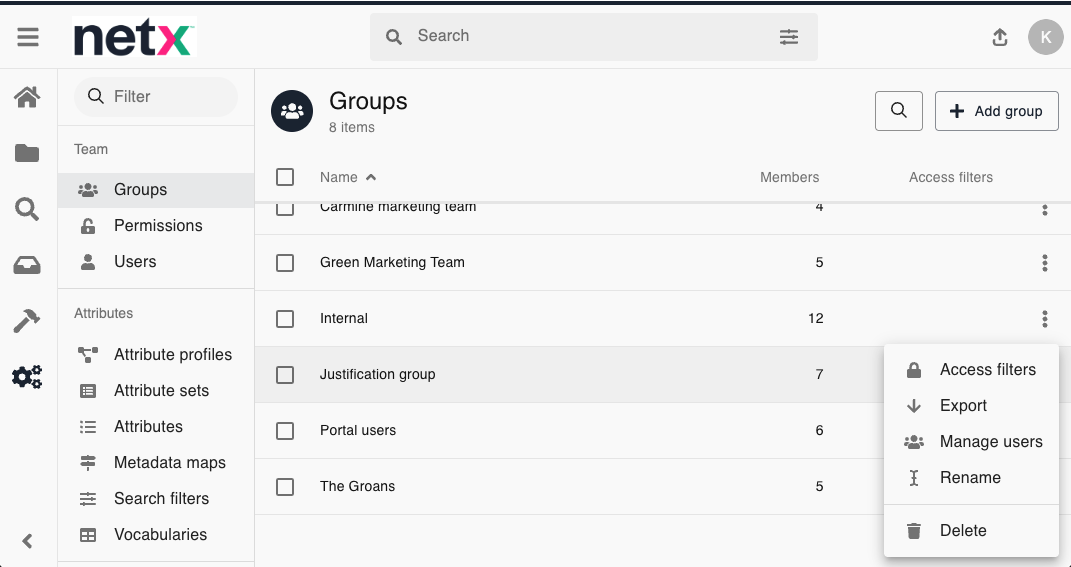The height and width of the screenshot is (567, 1071).
Task: Toggle the select-all groups checkbox
Action: point(285,177)
